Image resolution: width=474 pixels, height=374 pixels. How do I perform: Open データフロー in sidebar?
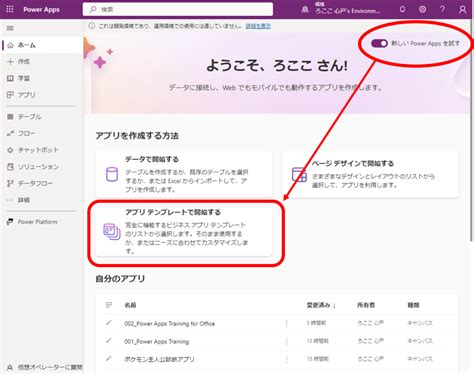(42, 183)
